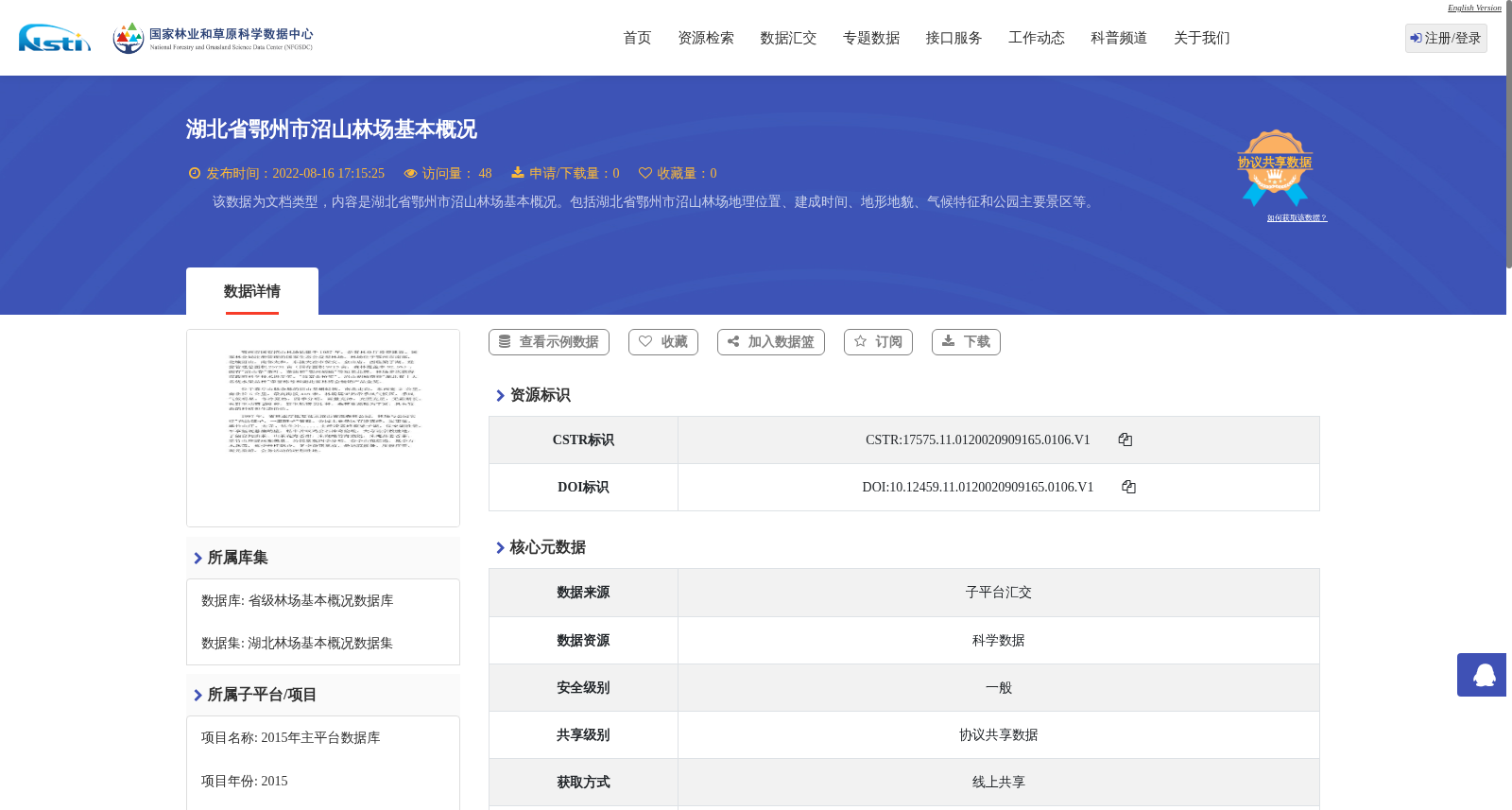Click the NSTI logo
1512x810 pixels.
tap(55, 38)
